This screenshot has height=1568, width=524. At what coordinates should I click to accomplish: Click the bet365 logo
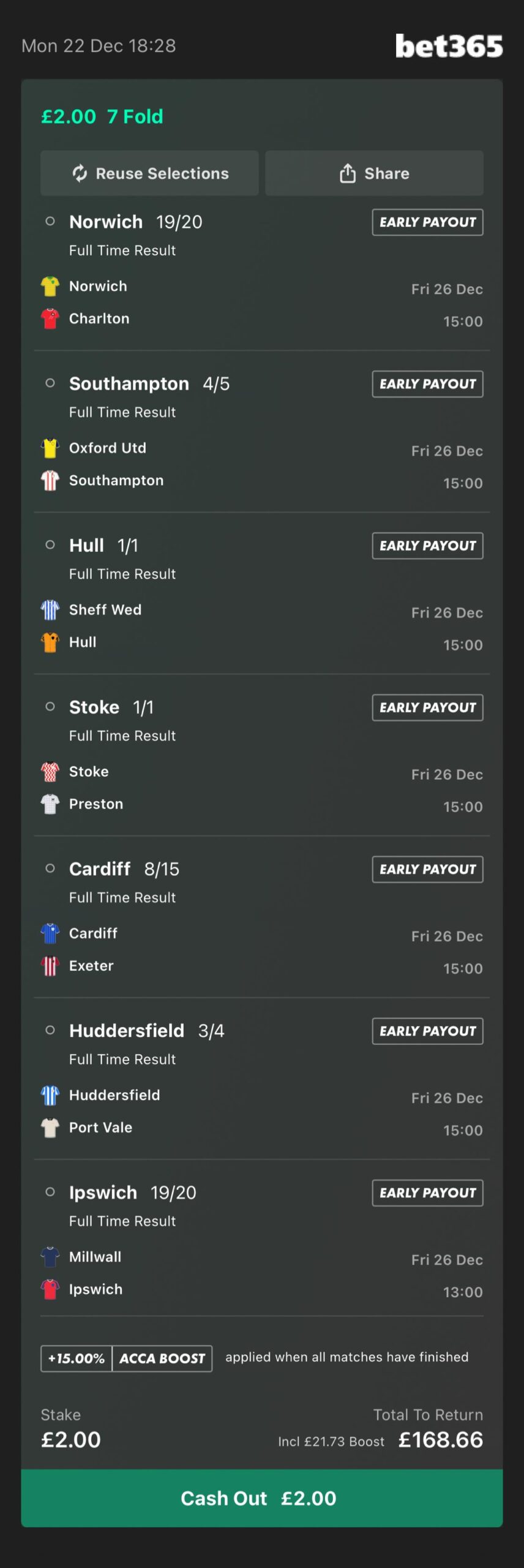pos(449,46)
